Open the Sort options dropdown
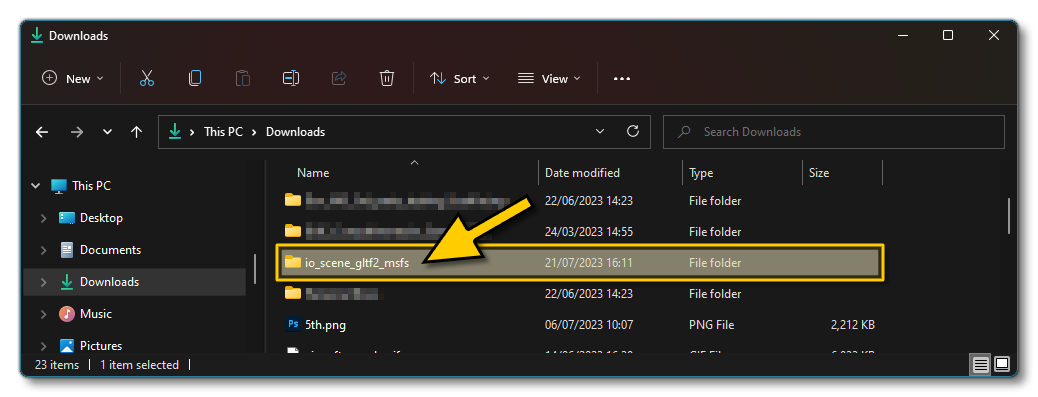The width and height of the screenshot is (1038, 397). point(460,79)
